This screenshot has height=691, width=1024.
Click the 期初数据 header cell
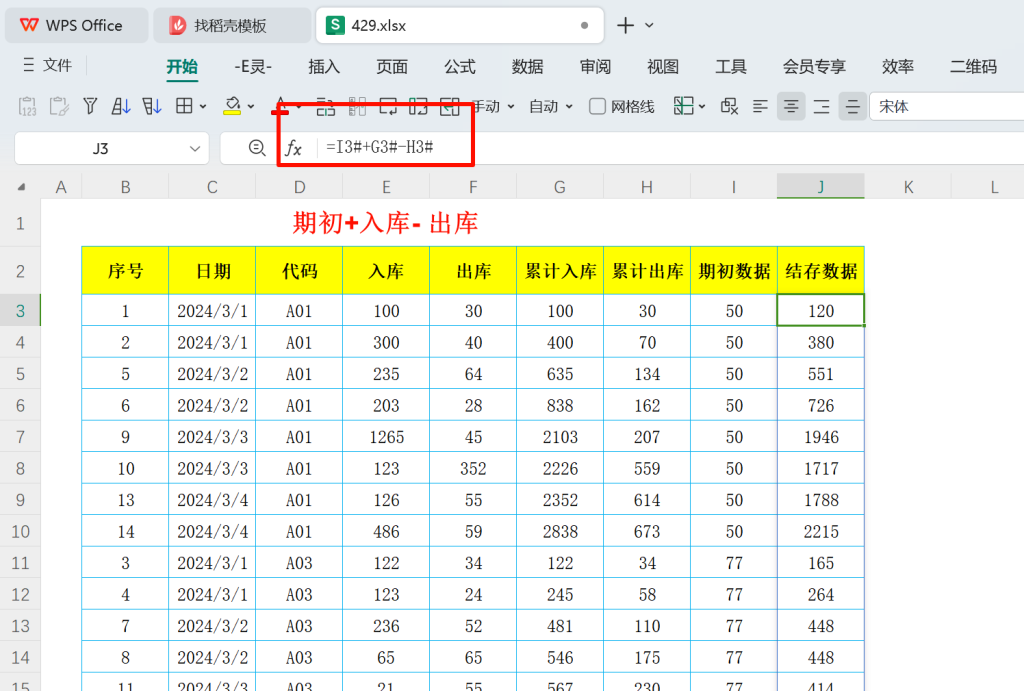(734, 270)
